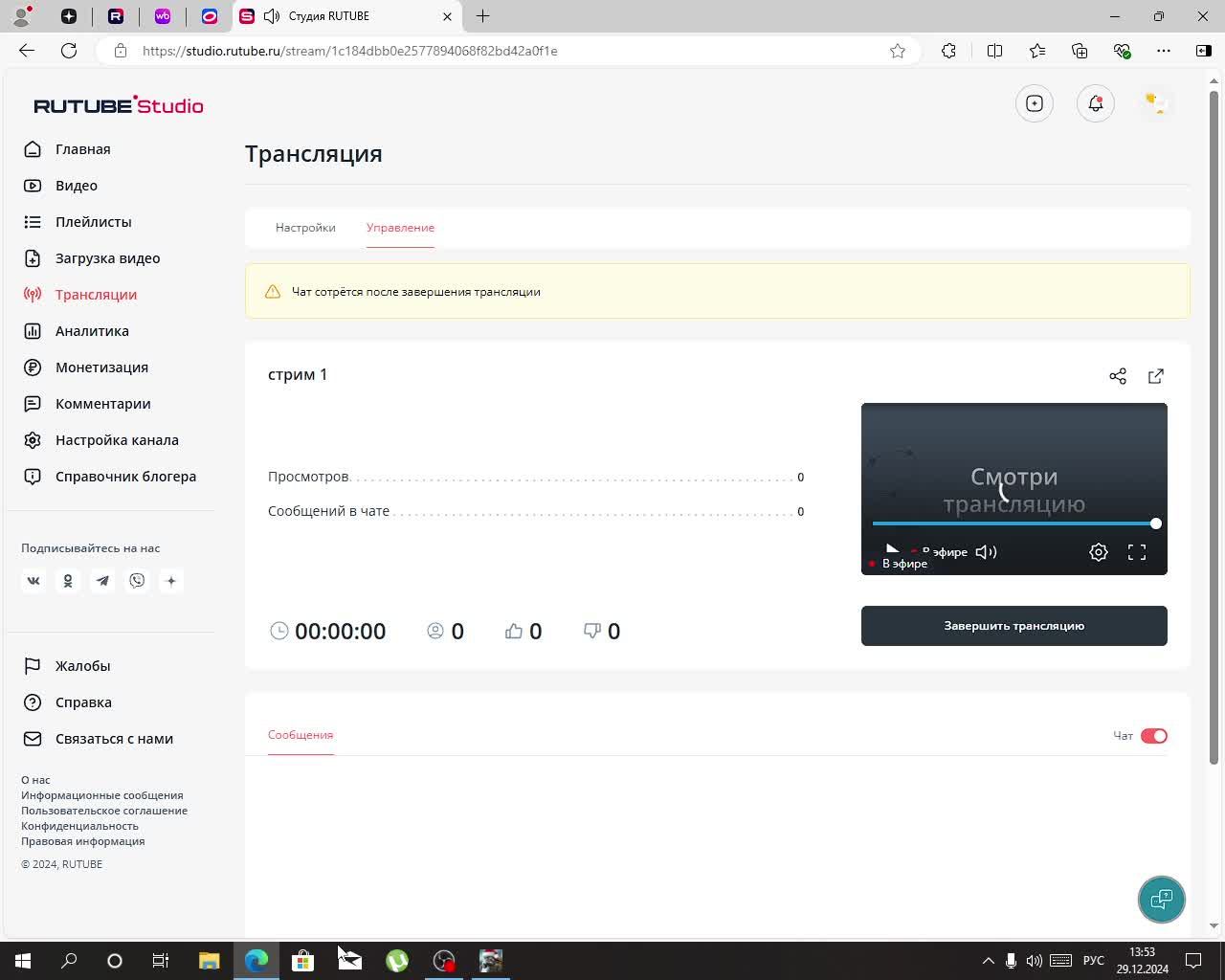
Task: Open Аналитика section
Action: click(77, 331)
